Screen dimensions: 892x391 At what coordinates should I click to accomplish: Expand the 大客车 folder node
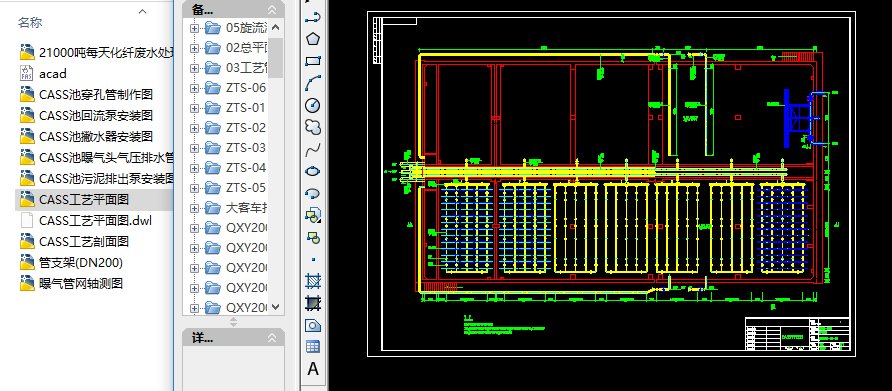195,208
